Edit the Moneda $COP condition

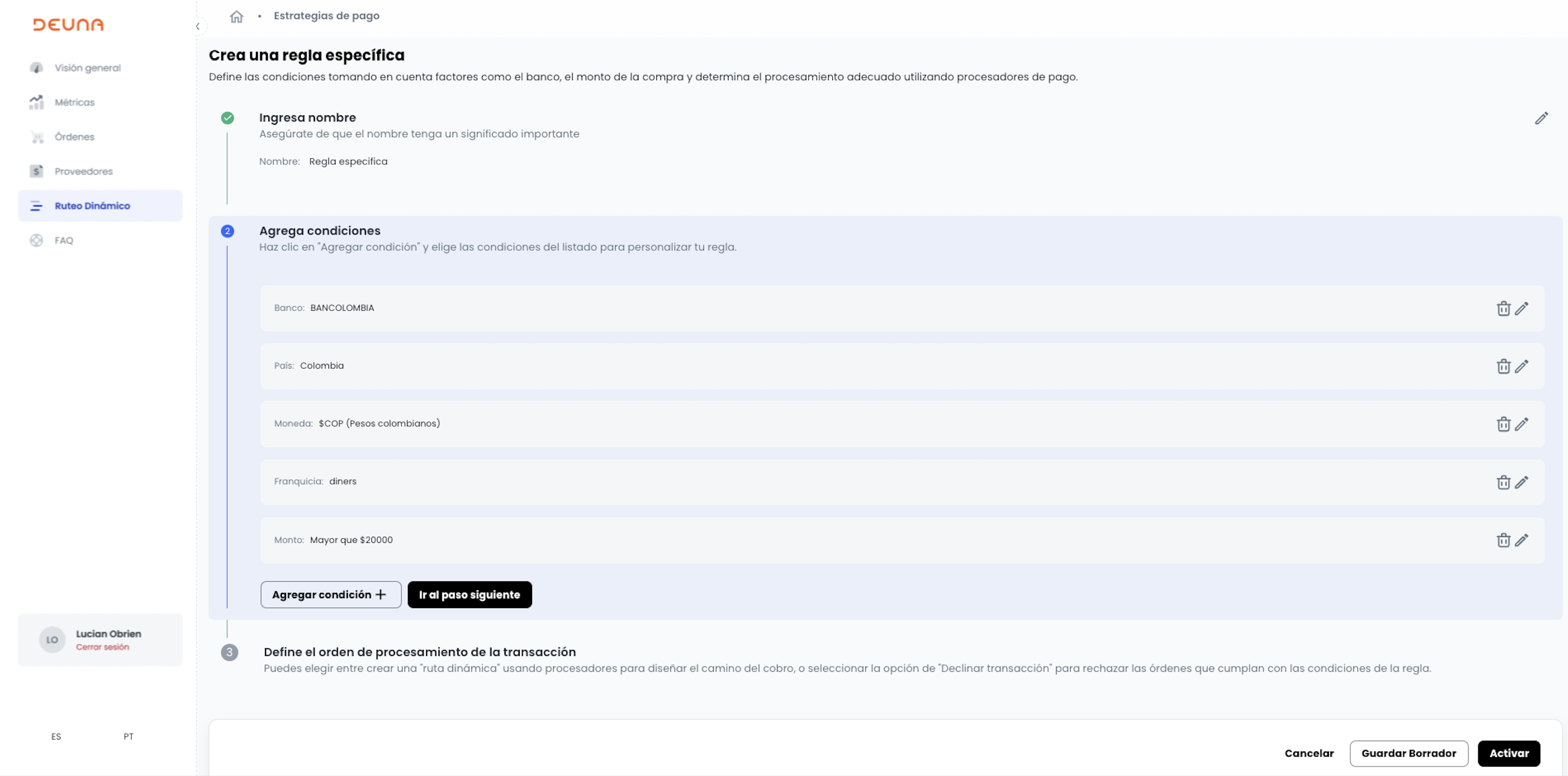pos(1521,424)
